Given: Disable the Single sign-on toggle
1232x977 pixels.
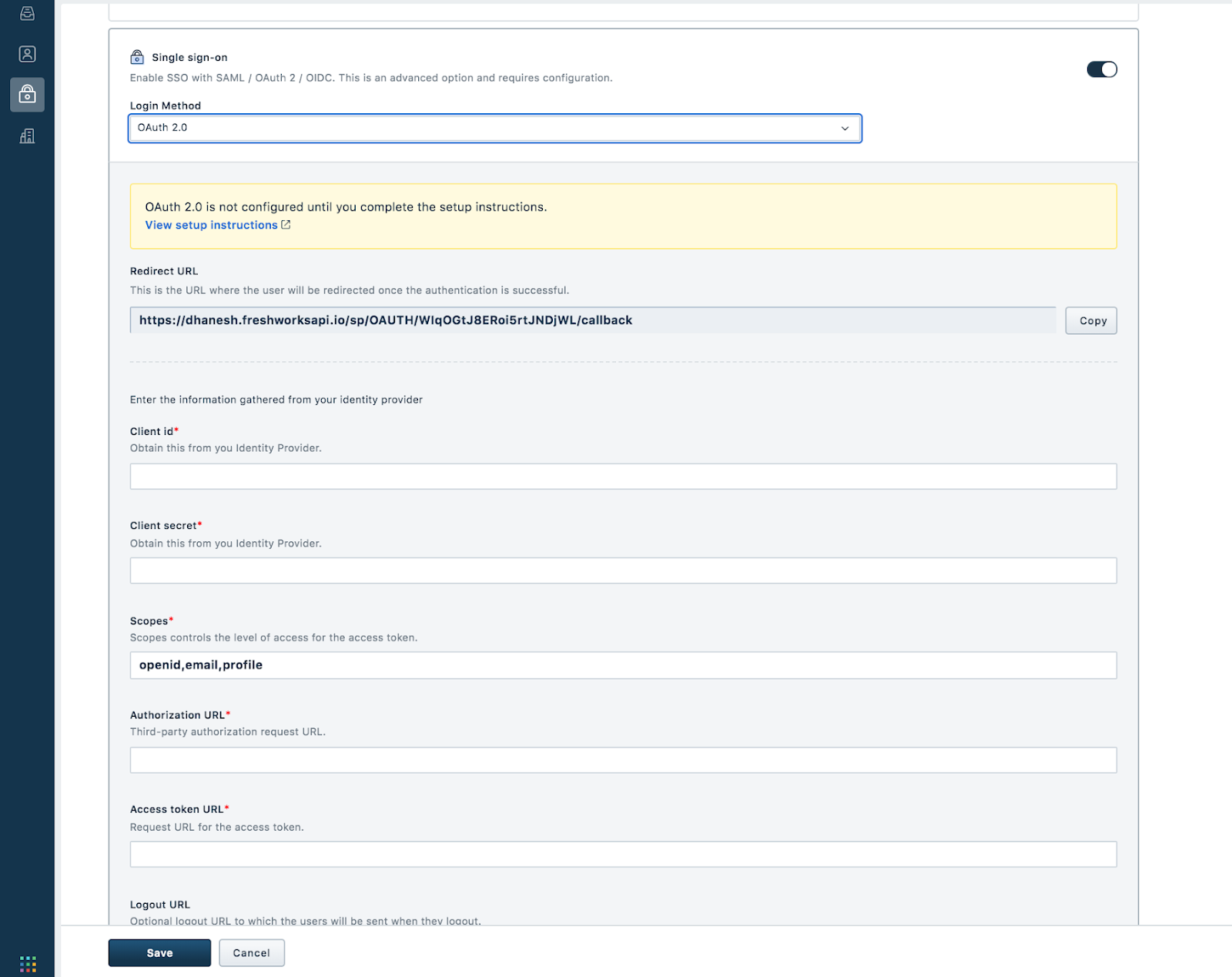Looking at the screenshot, I should (x=1102, y=69).
